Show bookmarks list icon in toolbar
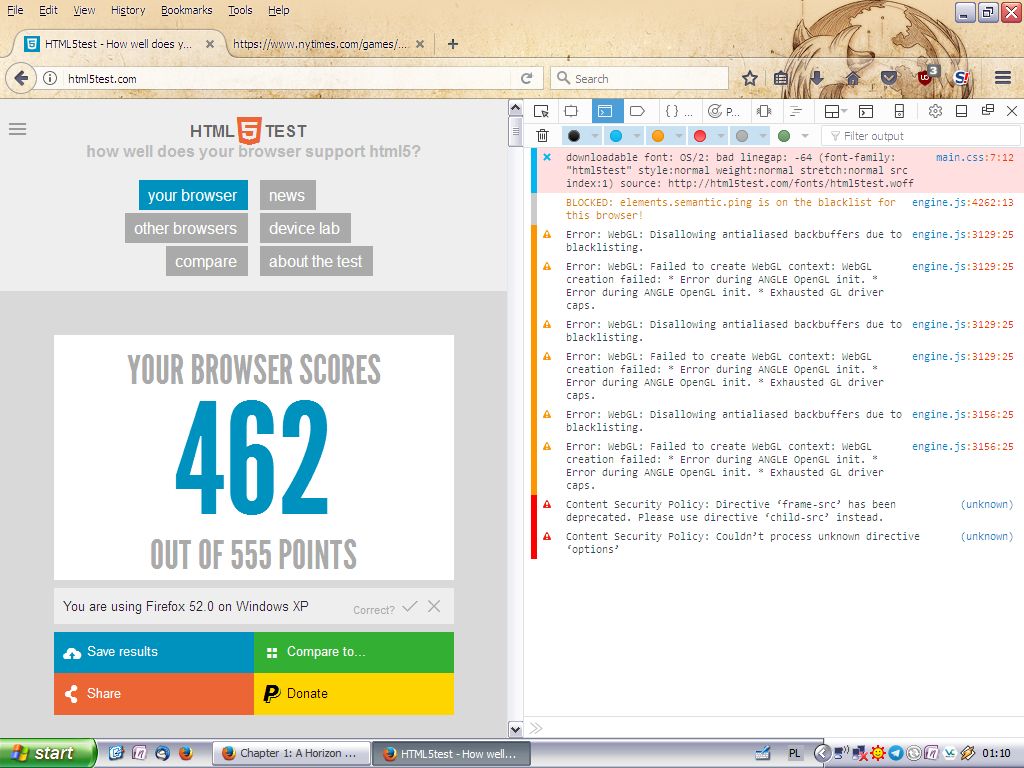This screenshot has height=768, width=1024. [780, 78]
